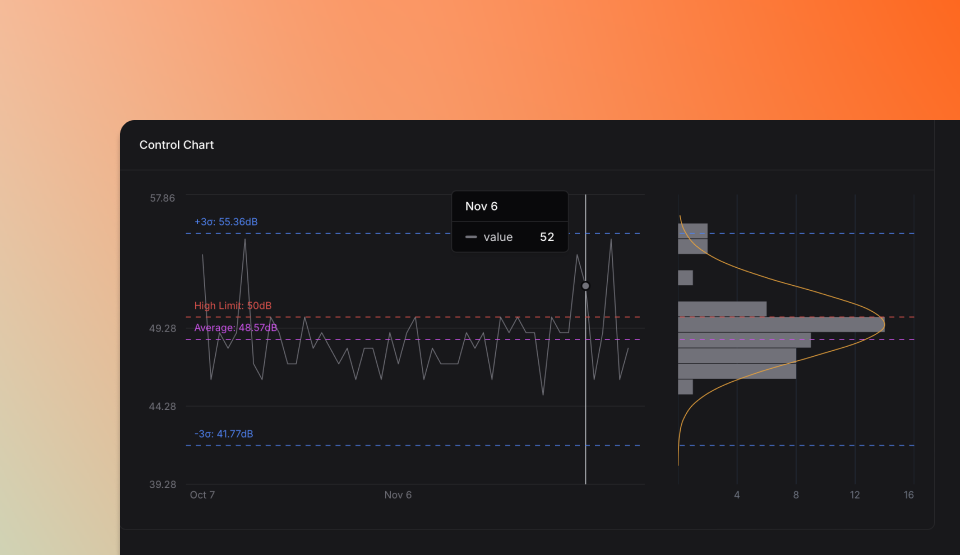Click the Nov 6 tooltip header

481,206
